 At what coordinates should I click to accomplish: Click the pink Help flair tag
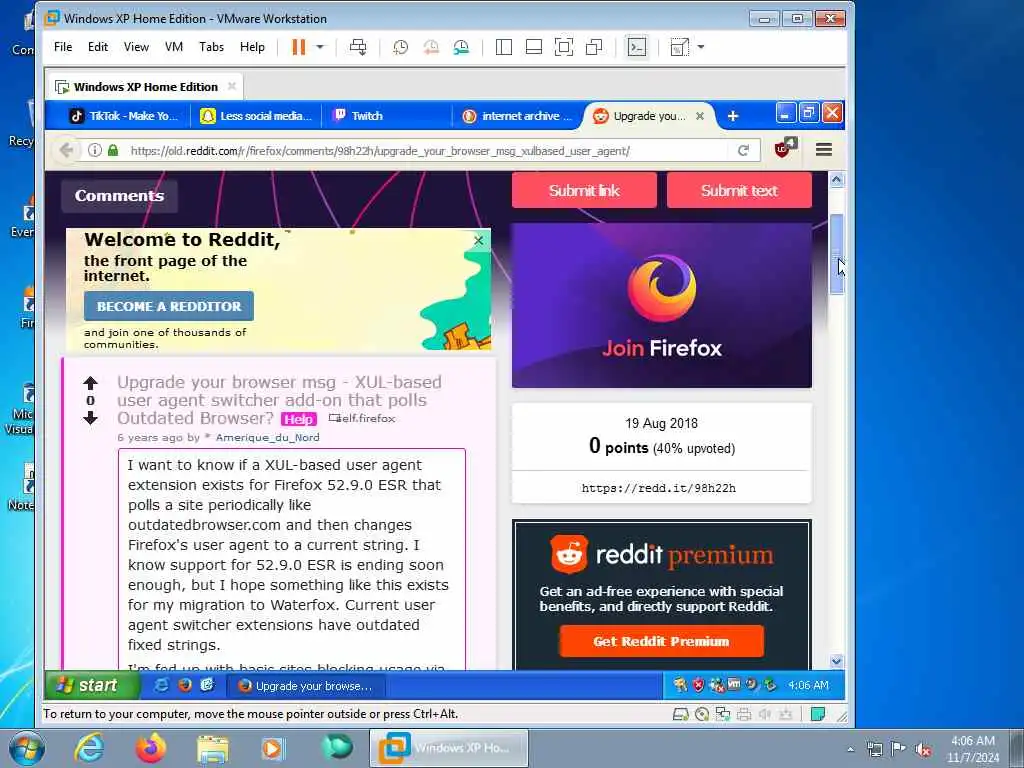[298, 419]
